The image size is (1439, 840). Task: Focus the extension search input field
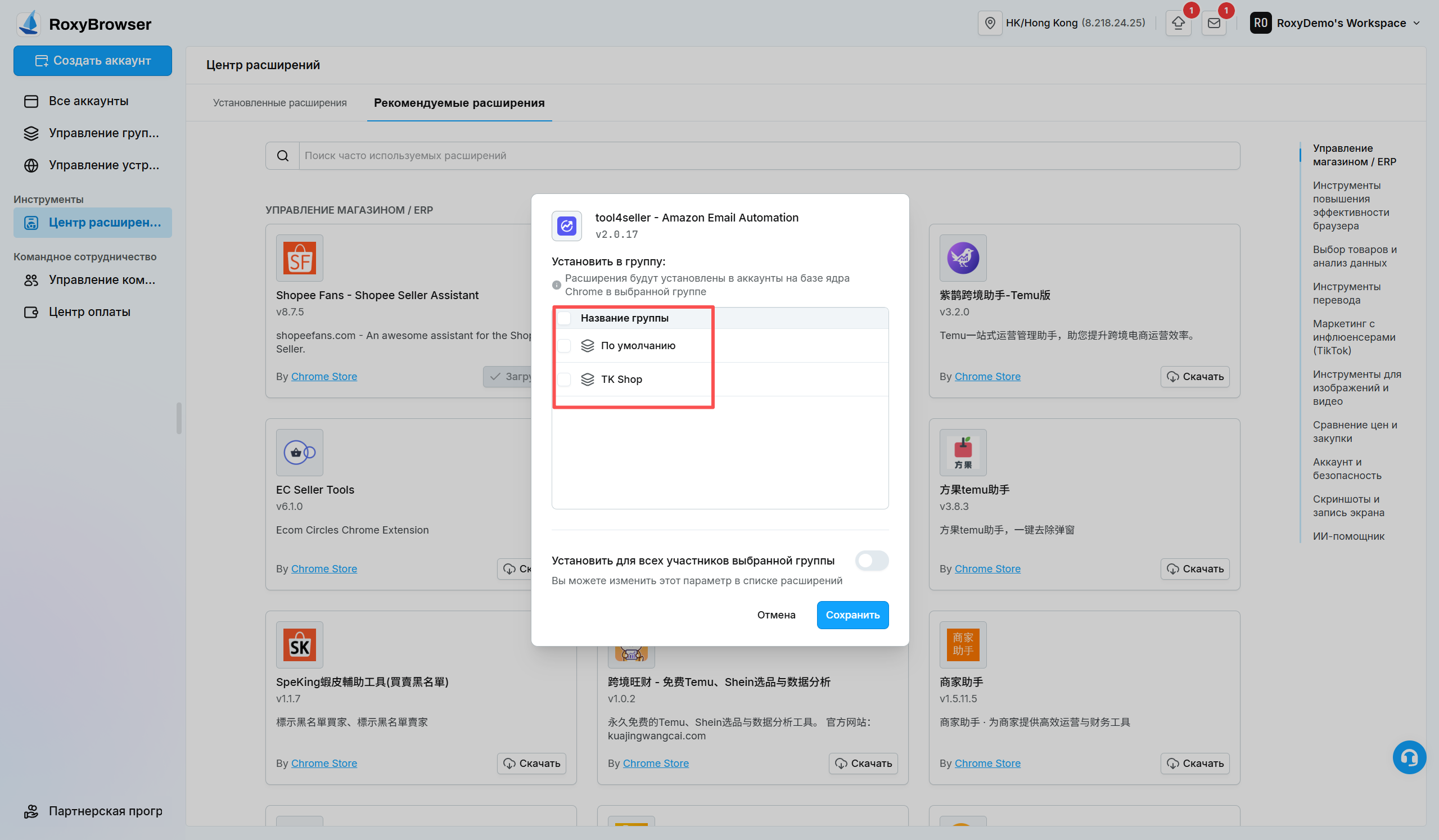click(769, 156)
